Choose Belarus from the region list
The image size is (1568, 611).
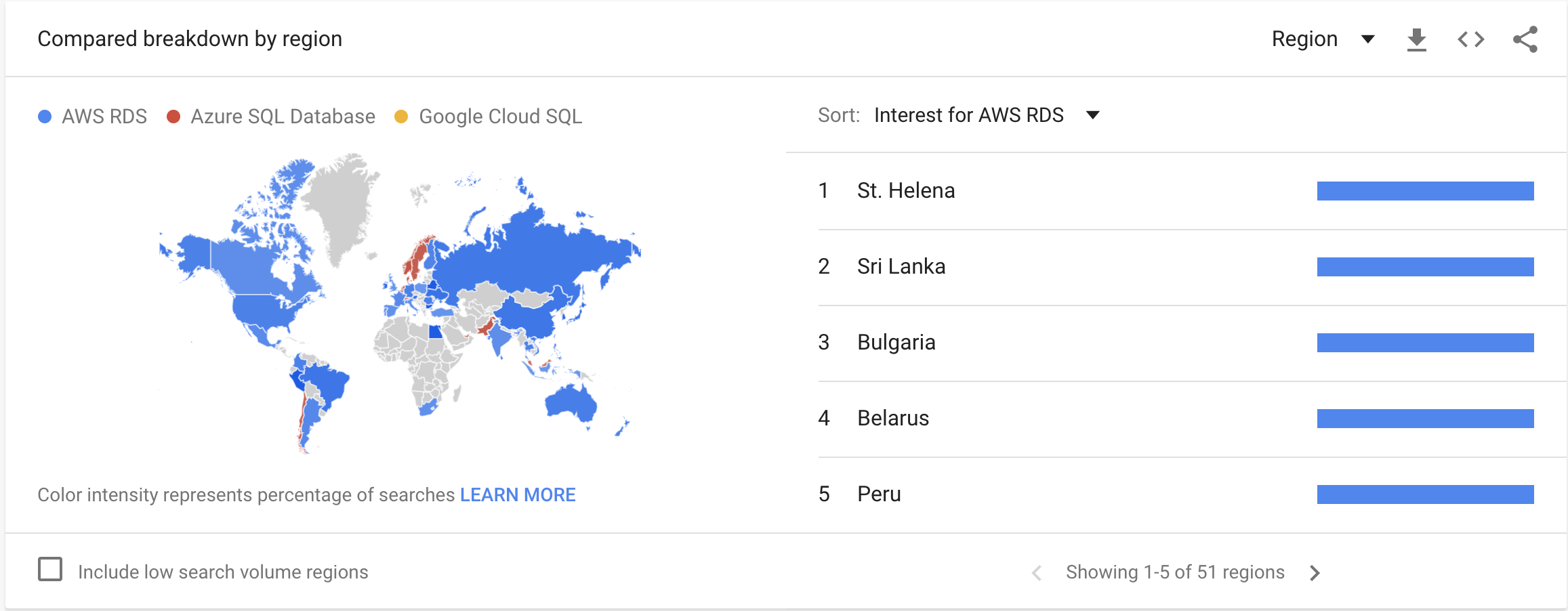coord(893,419)
